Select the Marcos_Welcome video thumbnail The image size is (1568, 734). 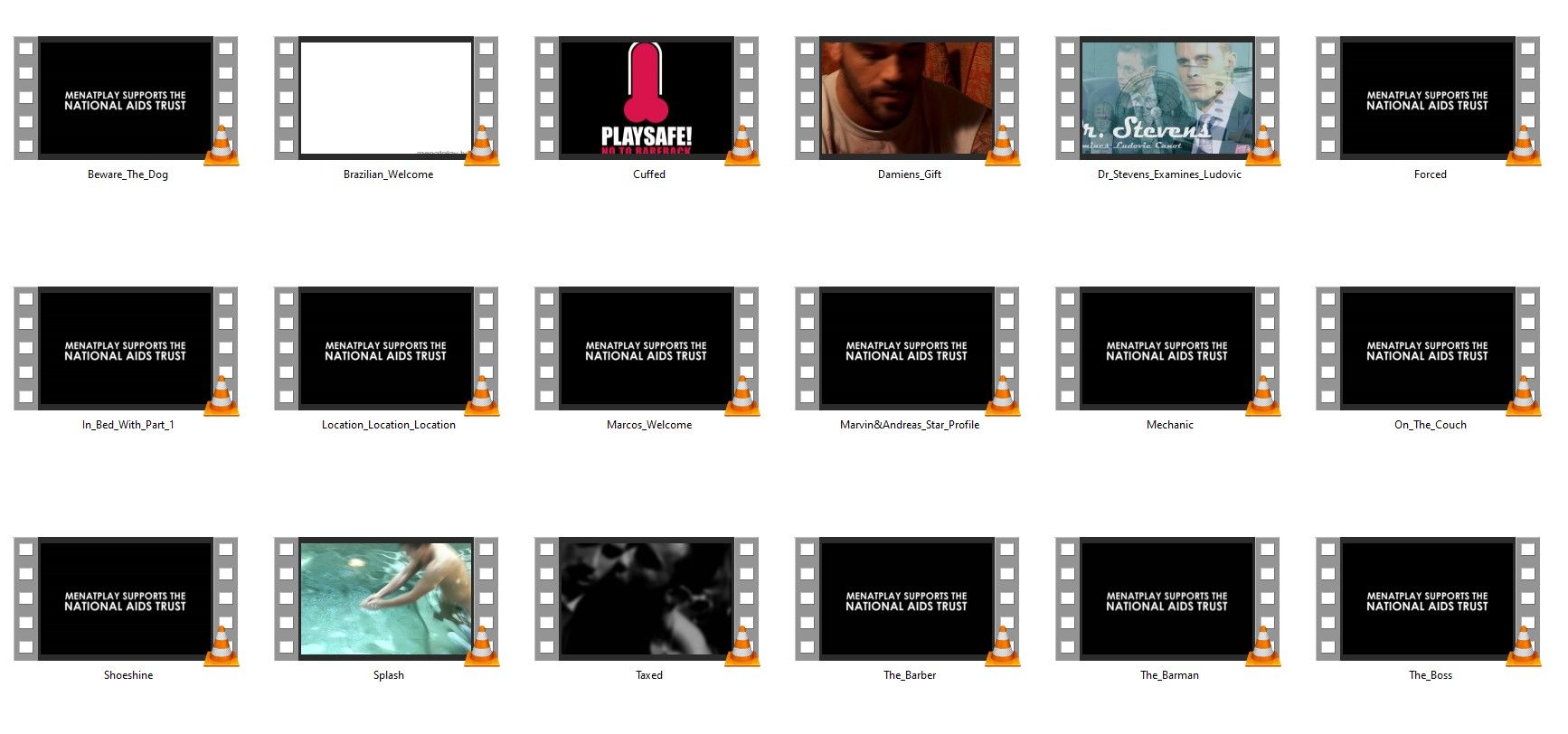(x=647, y=348)
